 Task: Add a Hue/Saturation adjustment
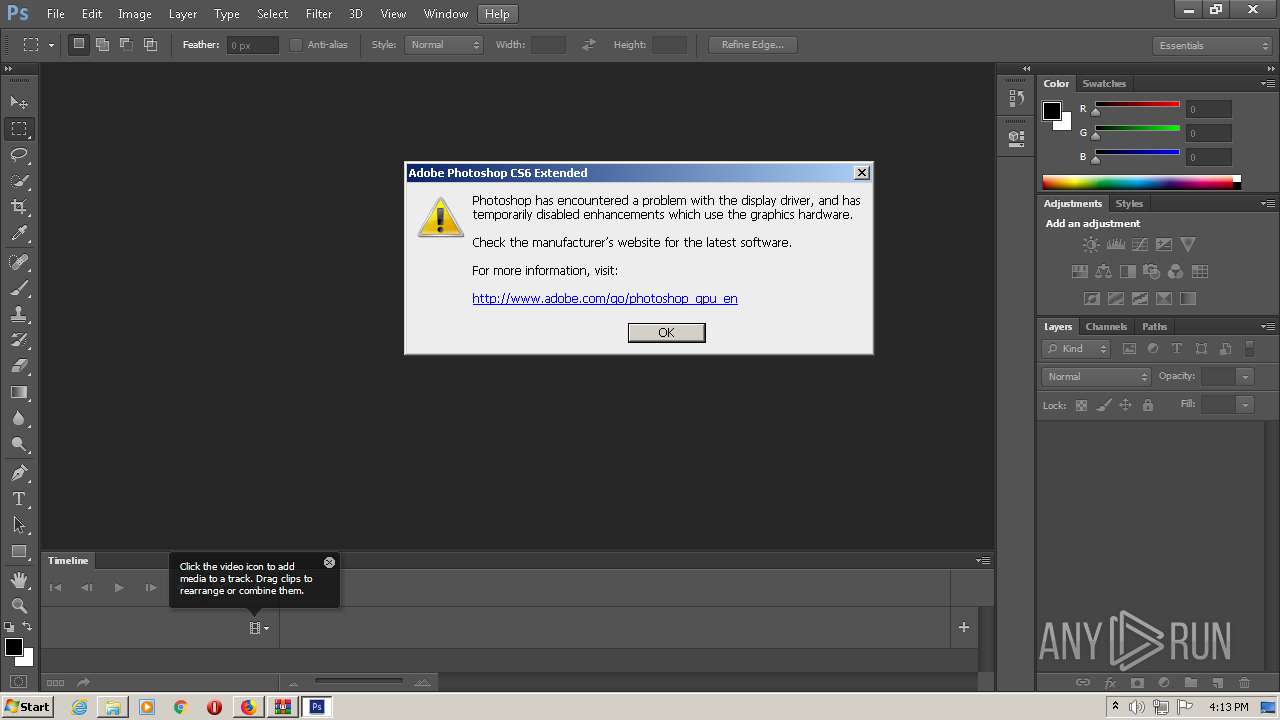pyautogui.click(x=1079, y=271)
